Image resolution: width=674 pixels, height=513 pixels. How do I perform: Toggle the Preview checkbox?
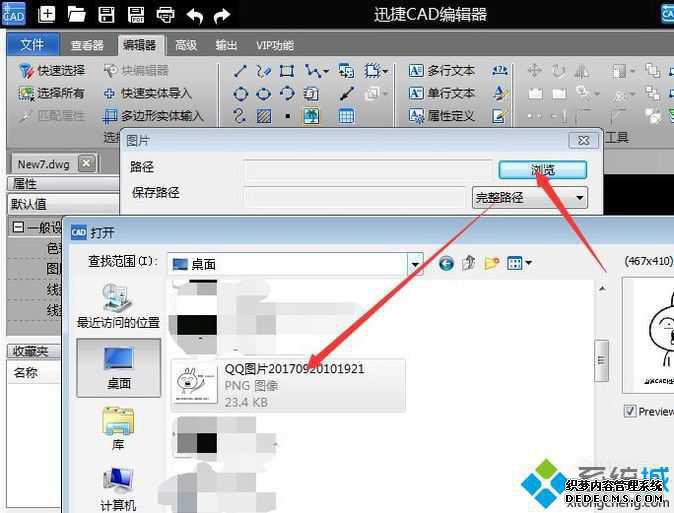pos(630,411)
